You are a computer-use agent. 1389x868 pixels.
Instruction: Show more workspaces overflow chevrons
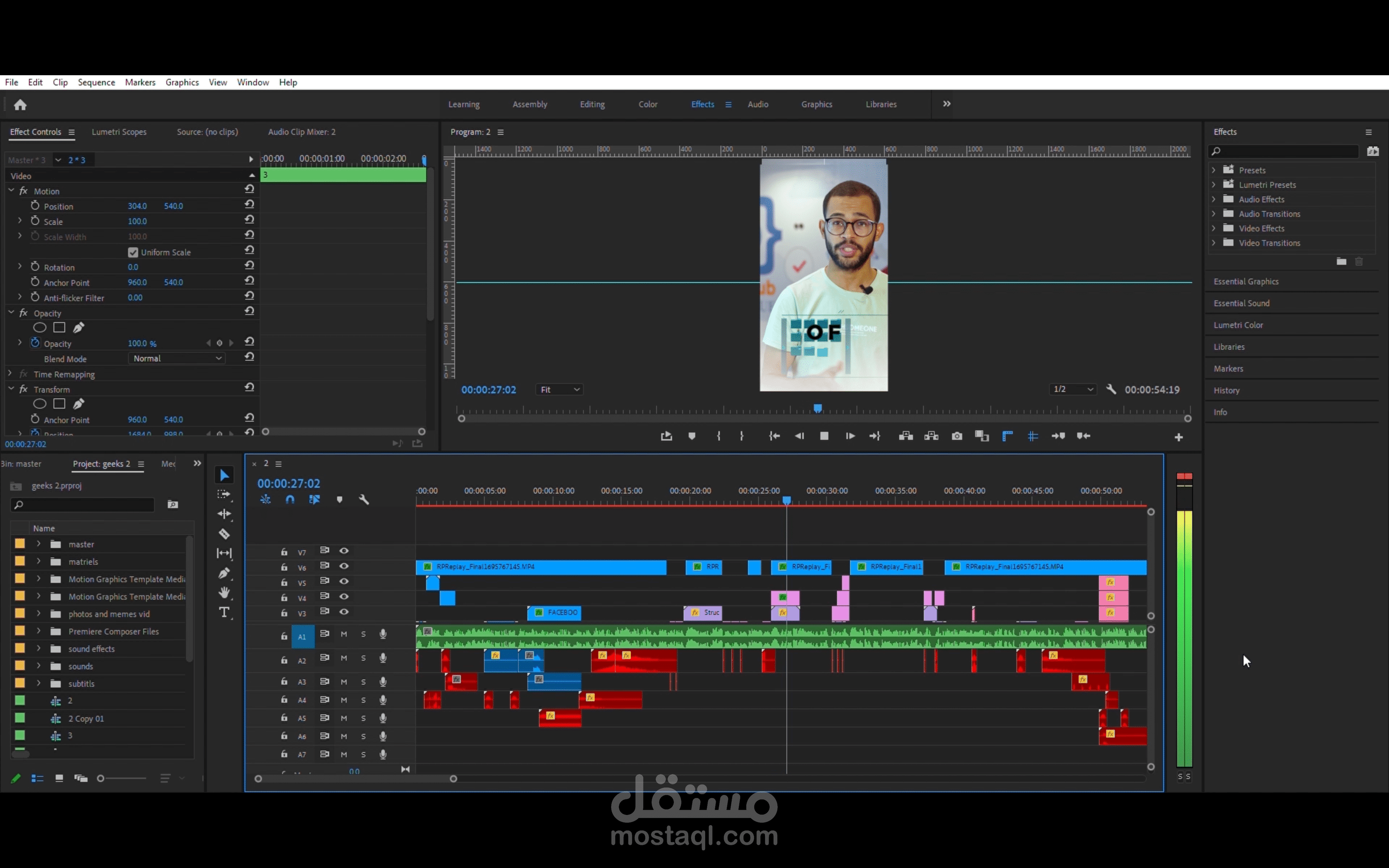point(946,104)
